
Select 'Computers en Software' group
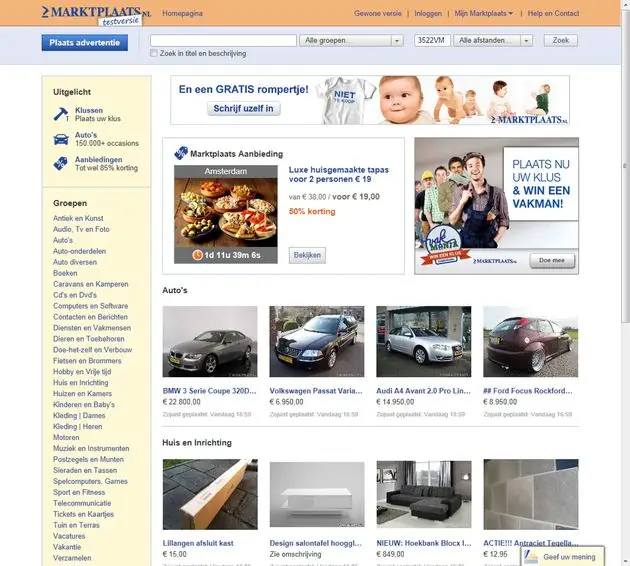click(90, 306)
